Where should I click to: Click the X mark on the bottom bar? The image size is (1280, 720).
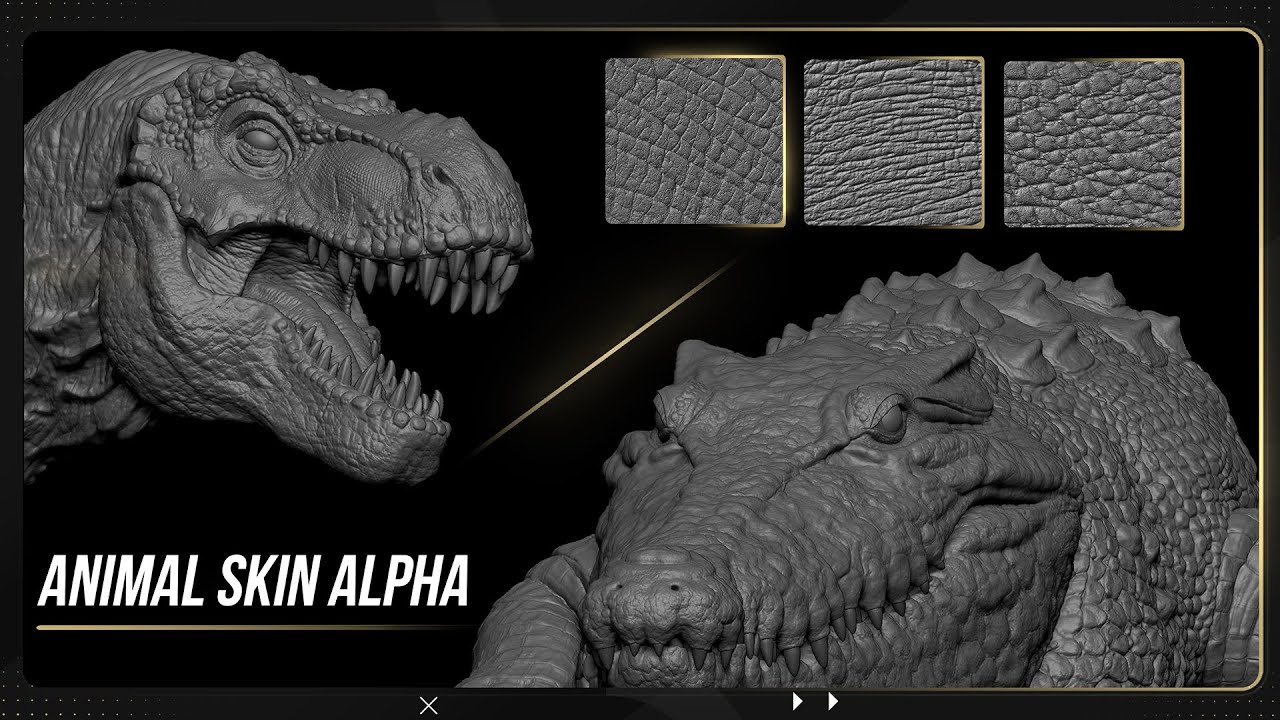[x=429, y=706]
